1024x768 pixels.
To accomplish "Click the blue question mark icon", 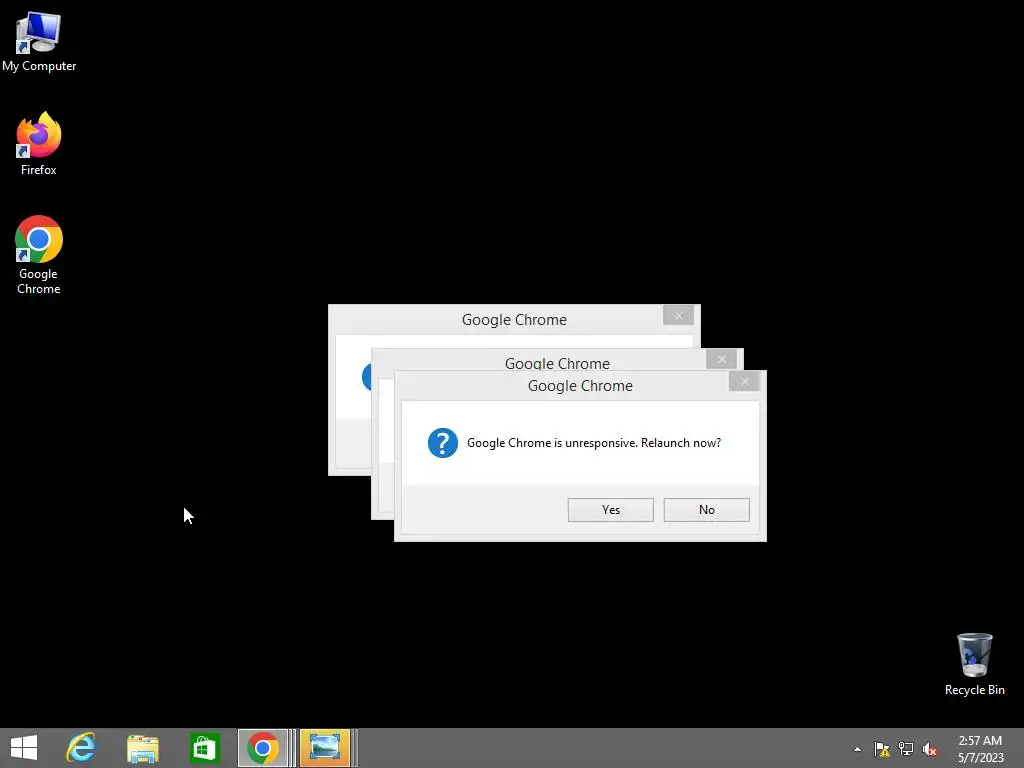I will click(x=443, y=443).
